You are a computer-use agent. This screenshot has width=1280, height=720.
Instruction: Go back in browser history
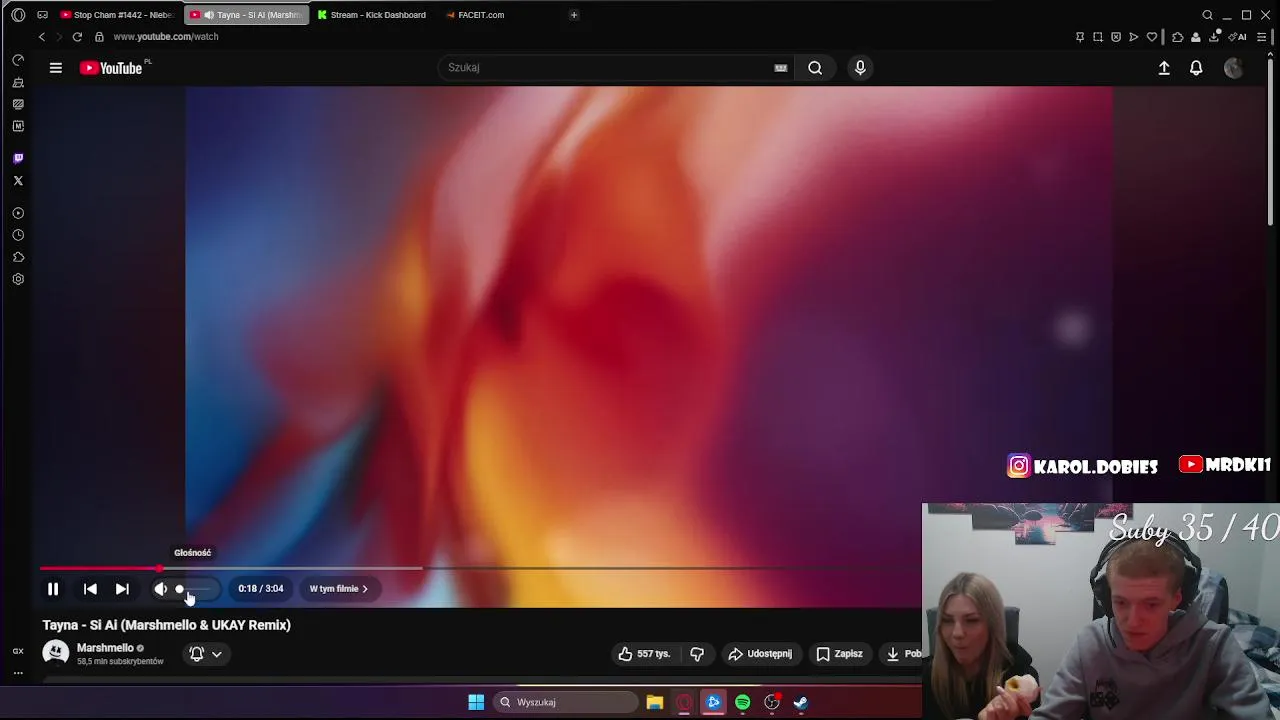41,37
